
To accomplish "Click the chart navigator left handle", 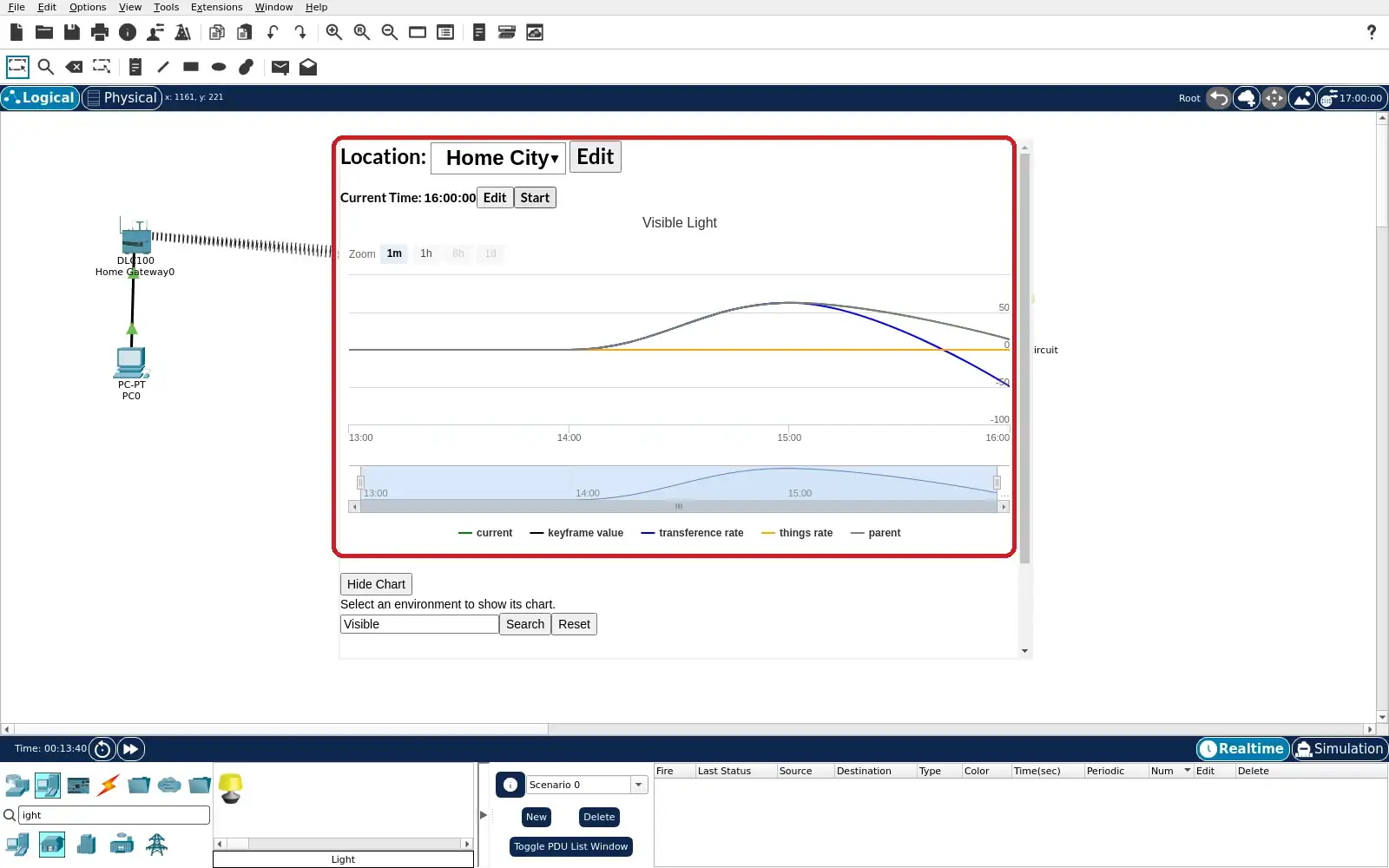I will (x=360, y=483).
